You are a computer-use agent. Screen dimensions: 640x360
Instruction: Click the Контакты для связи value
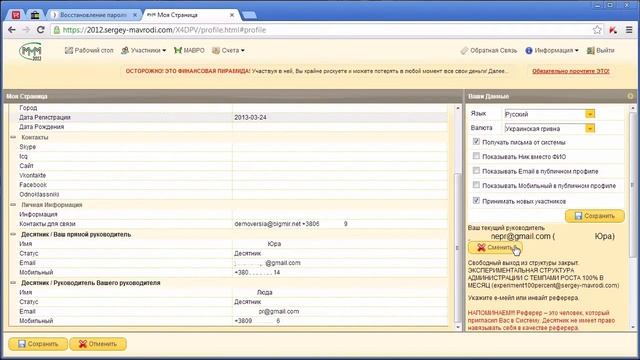291,224
